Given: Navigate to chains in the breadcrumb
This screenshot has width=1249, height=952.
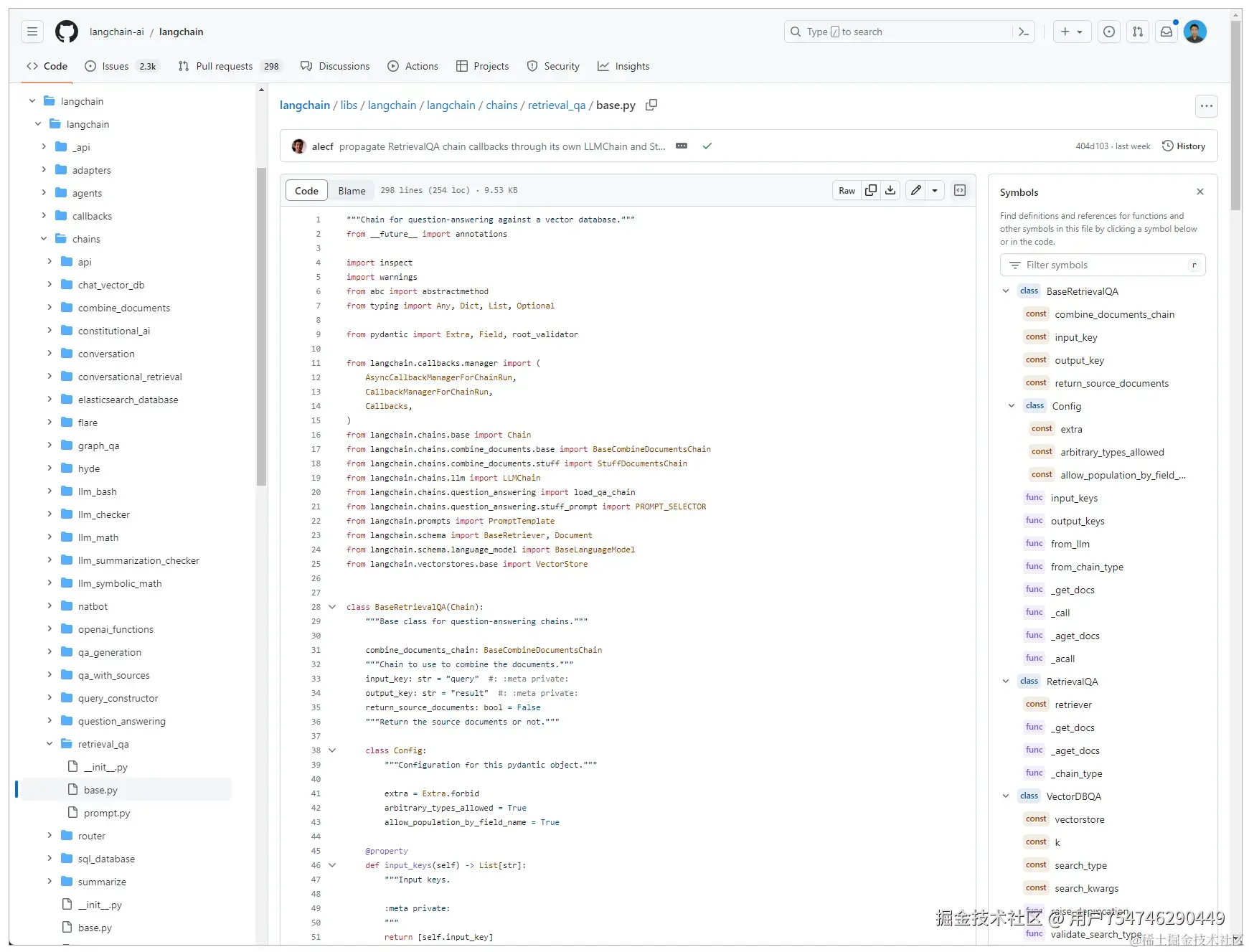Looking at the screenshot, I should coord(501,105).
